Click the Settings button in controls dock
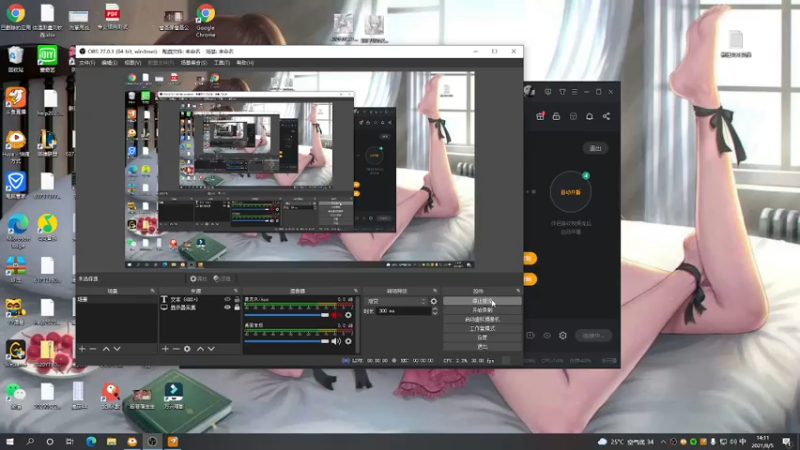This screenshot has width=800, height=450. click(482, 338)
